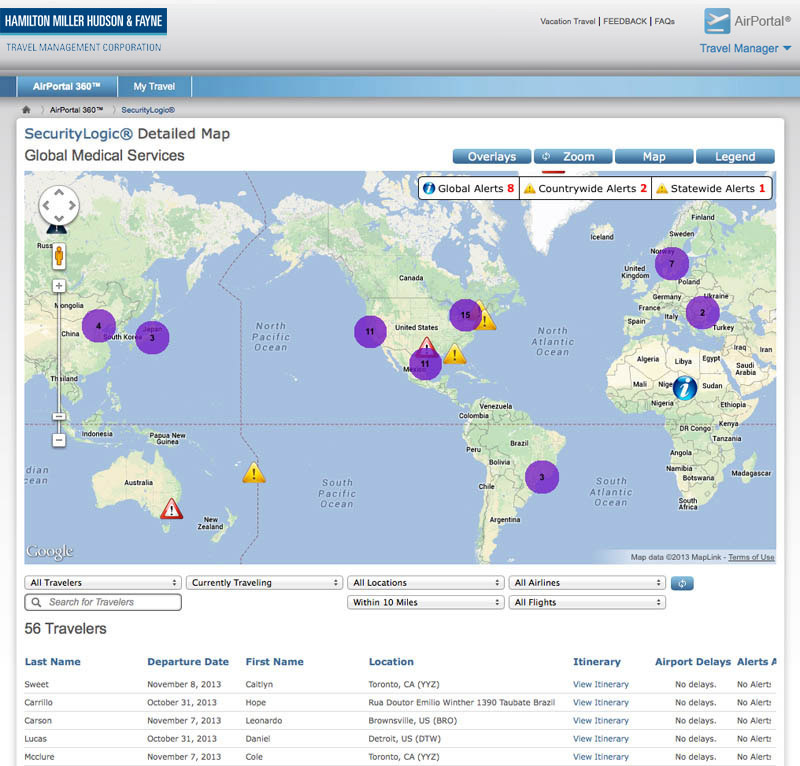The image size is (800, 766).
Task: Go to AirPortal 360 breadcrumb
Action: (x=76, y=110)
